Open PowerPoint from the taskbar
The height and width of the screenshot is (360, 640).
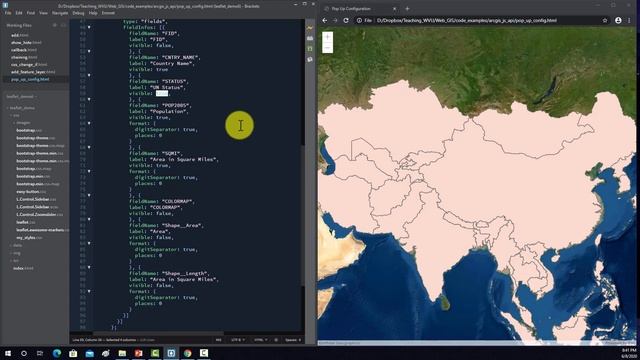click(138, 353)
